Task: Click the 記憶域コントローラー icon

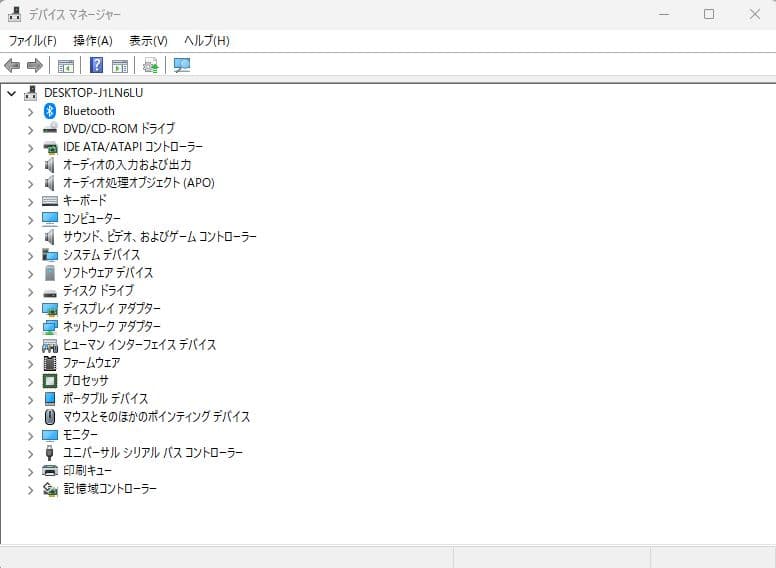Action: (x=50, y=489)
